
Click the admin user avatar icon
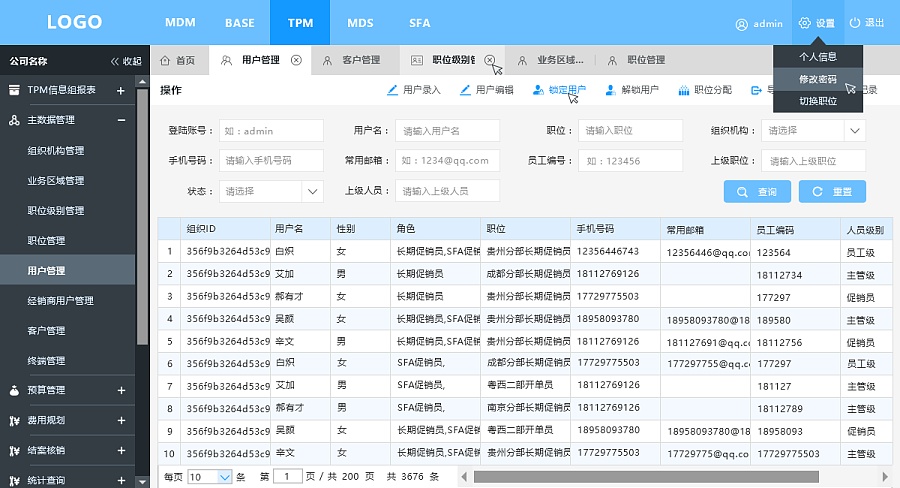(742, 24)
